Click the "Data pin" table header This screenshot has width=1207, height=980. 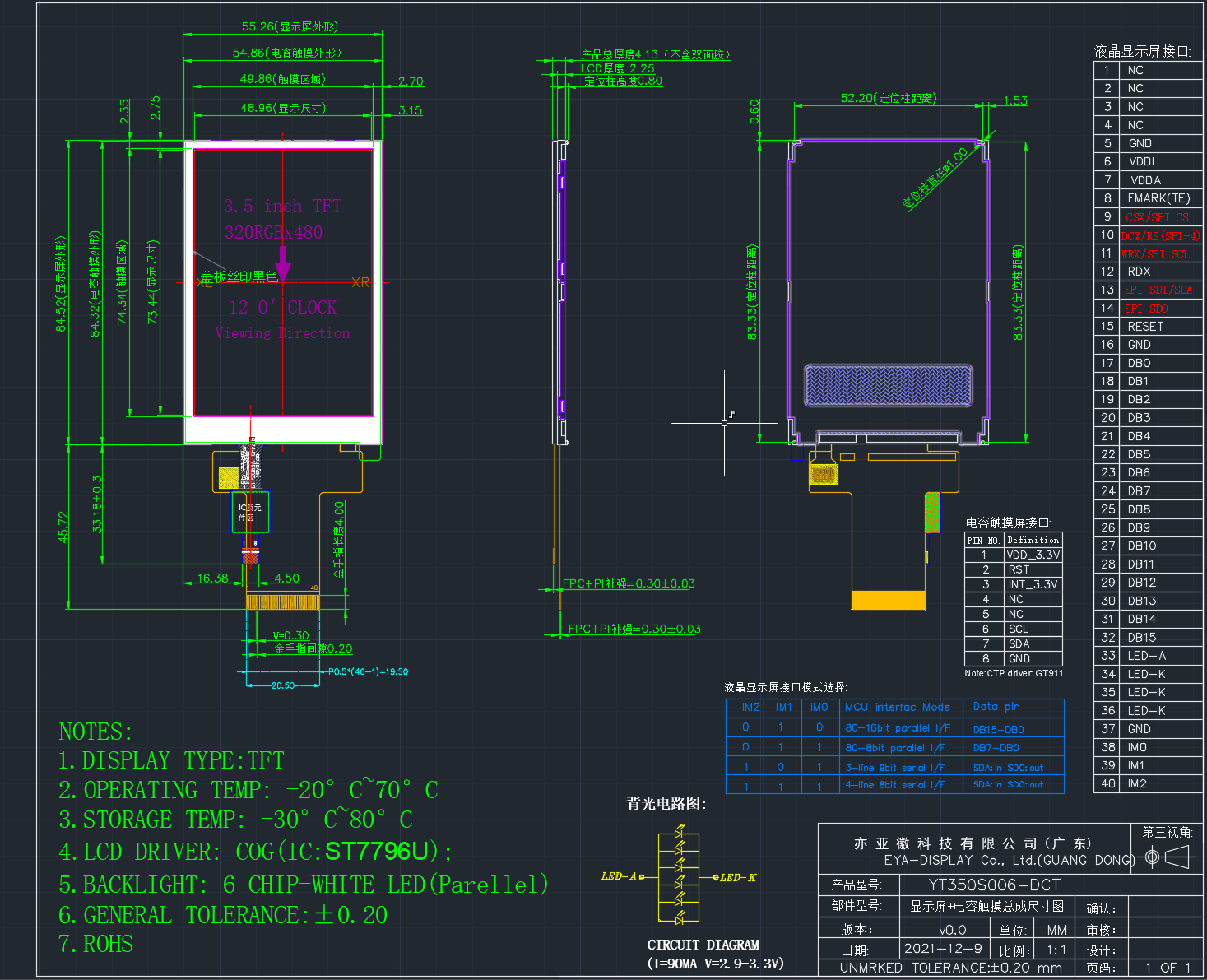click(x=996, y=707)
